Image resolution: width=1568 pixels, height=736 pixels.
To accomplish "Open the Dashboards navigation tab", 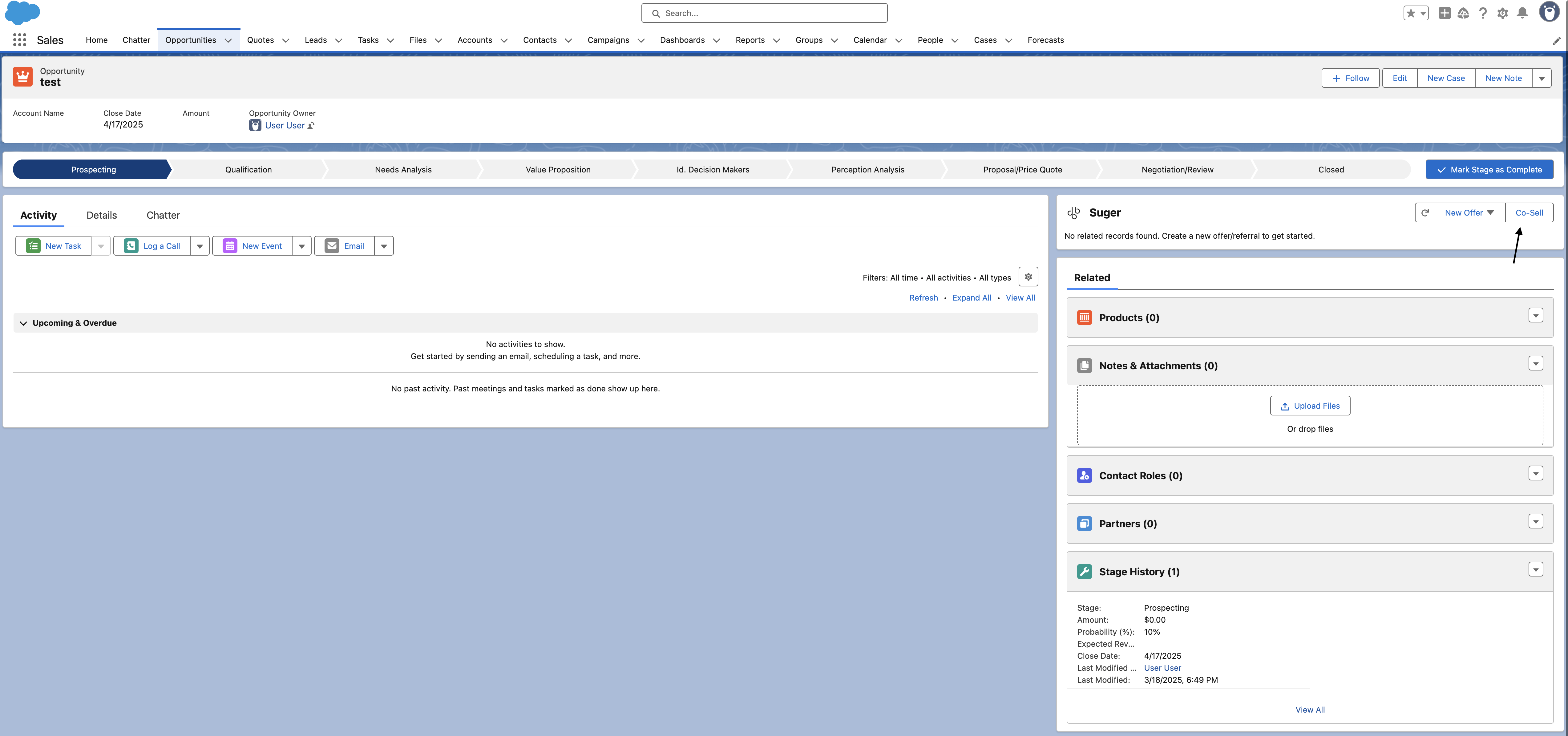I will pos(682,40).
